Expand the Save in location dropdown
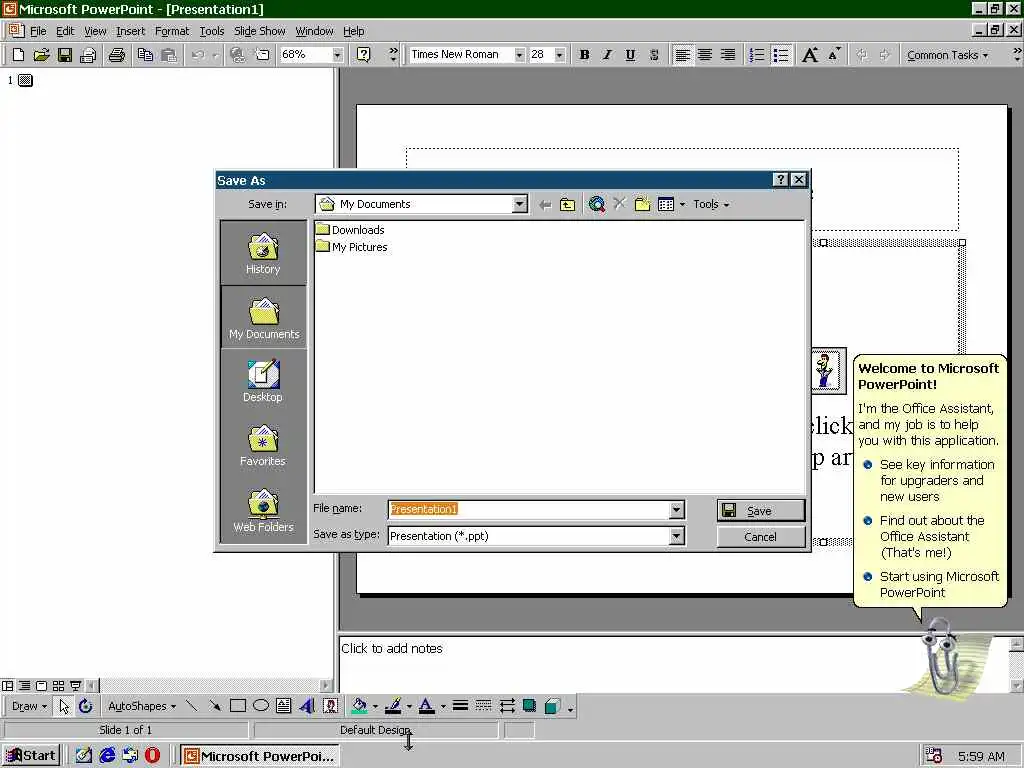Viewport: 1024px width, 768px height. 519,204
